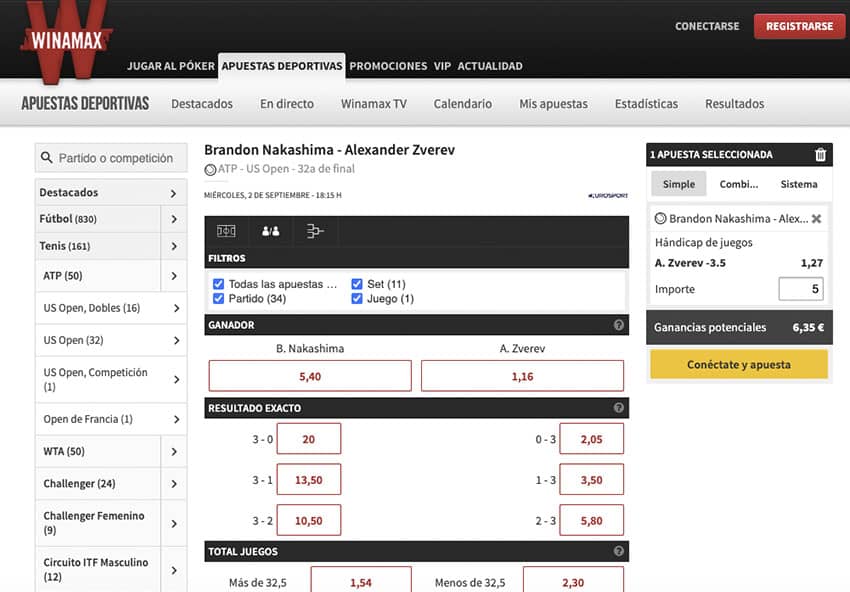Click the search magnifier icon
Image resolution: width=850 pixels, height=592 pixels.
47,158
